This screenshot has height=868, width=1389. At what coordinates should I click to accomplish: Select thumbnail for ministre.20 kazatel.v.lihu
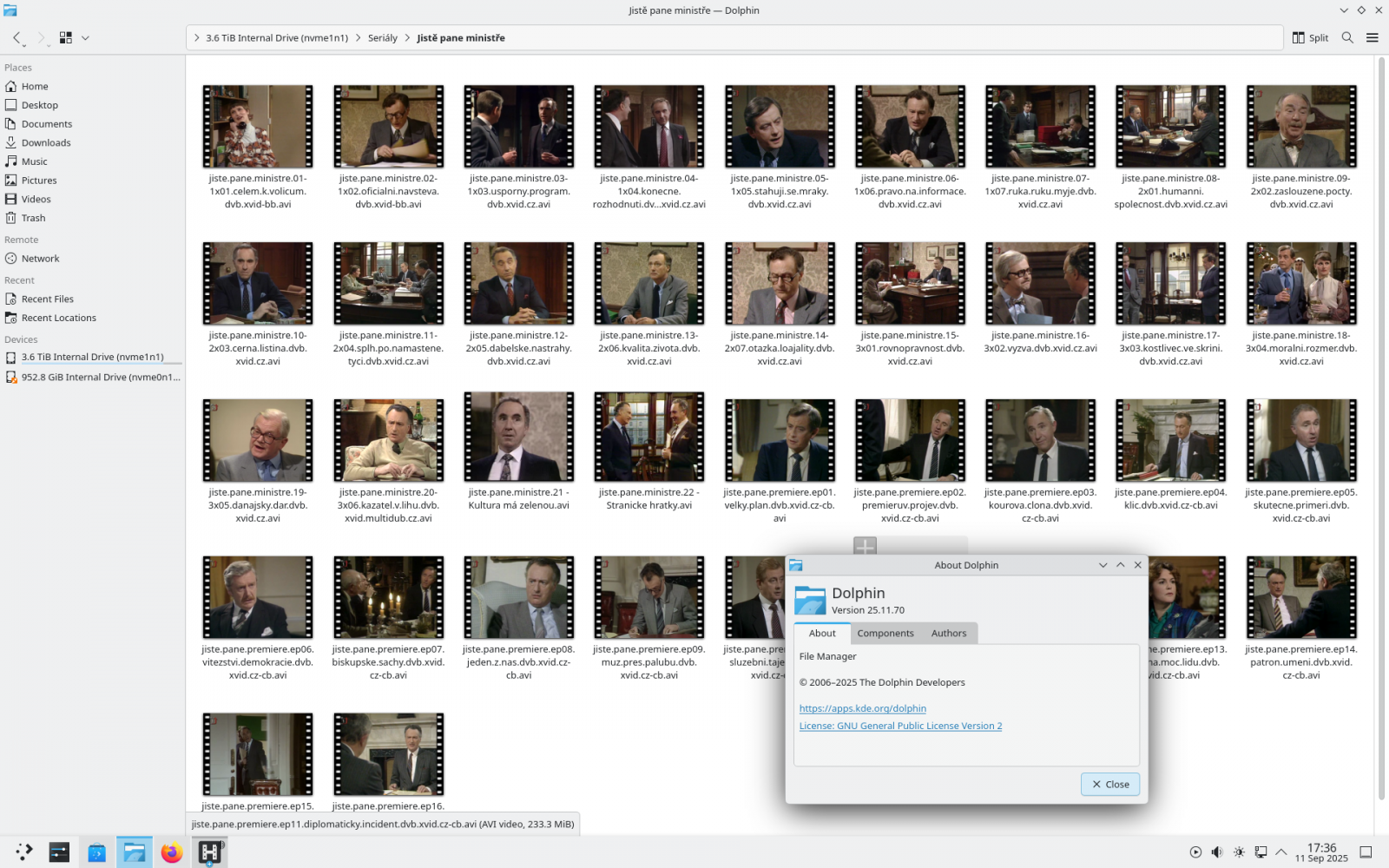coord(388,441)
